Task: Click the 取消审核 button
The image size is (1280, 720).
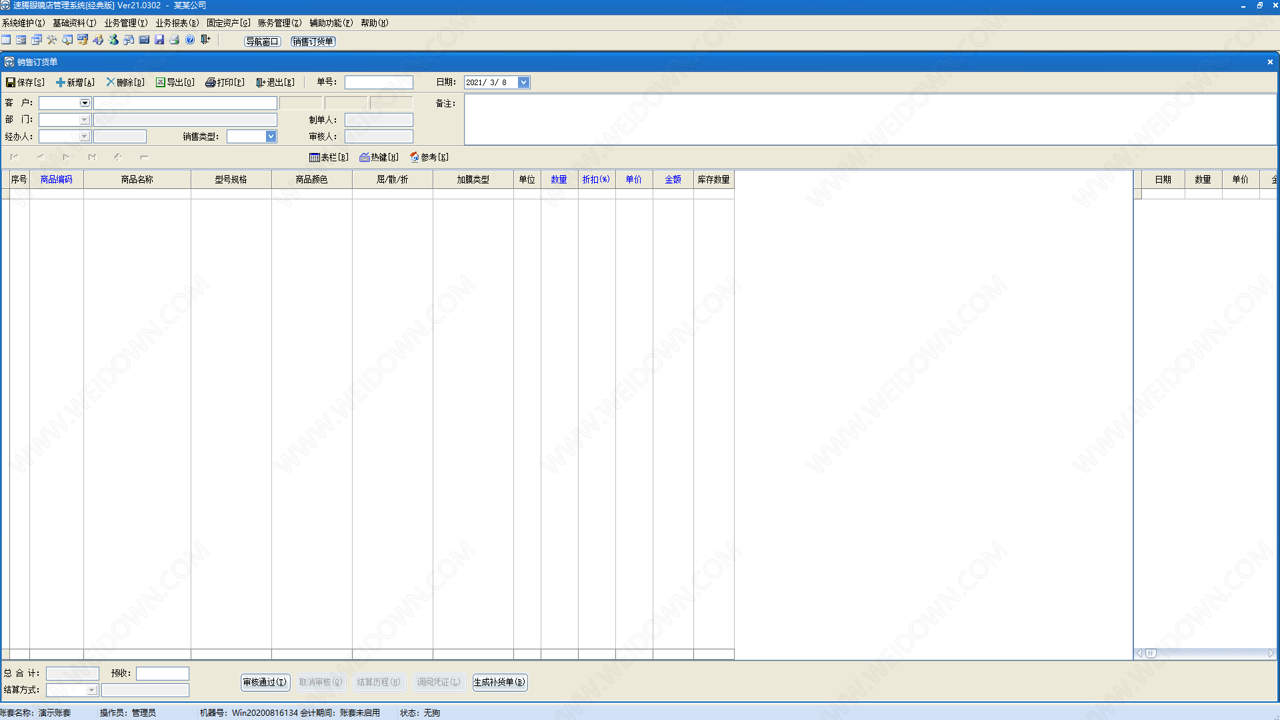Action: pyautogui.click(x=321, y=682)
